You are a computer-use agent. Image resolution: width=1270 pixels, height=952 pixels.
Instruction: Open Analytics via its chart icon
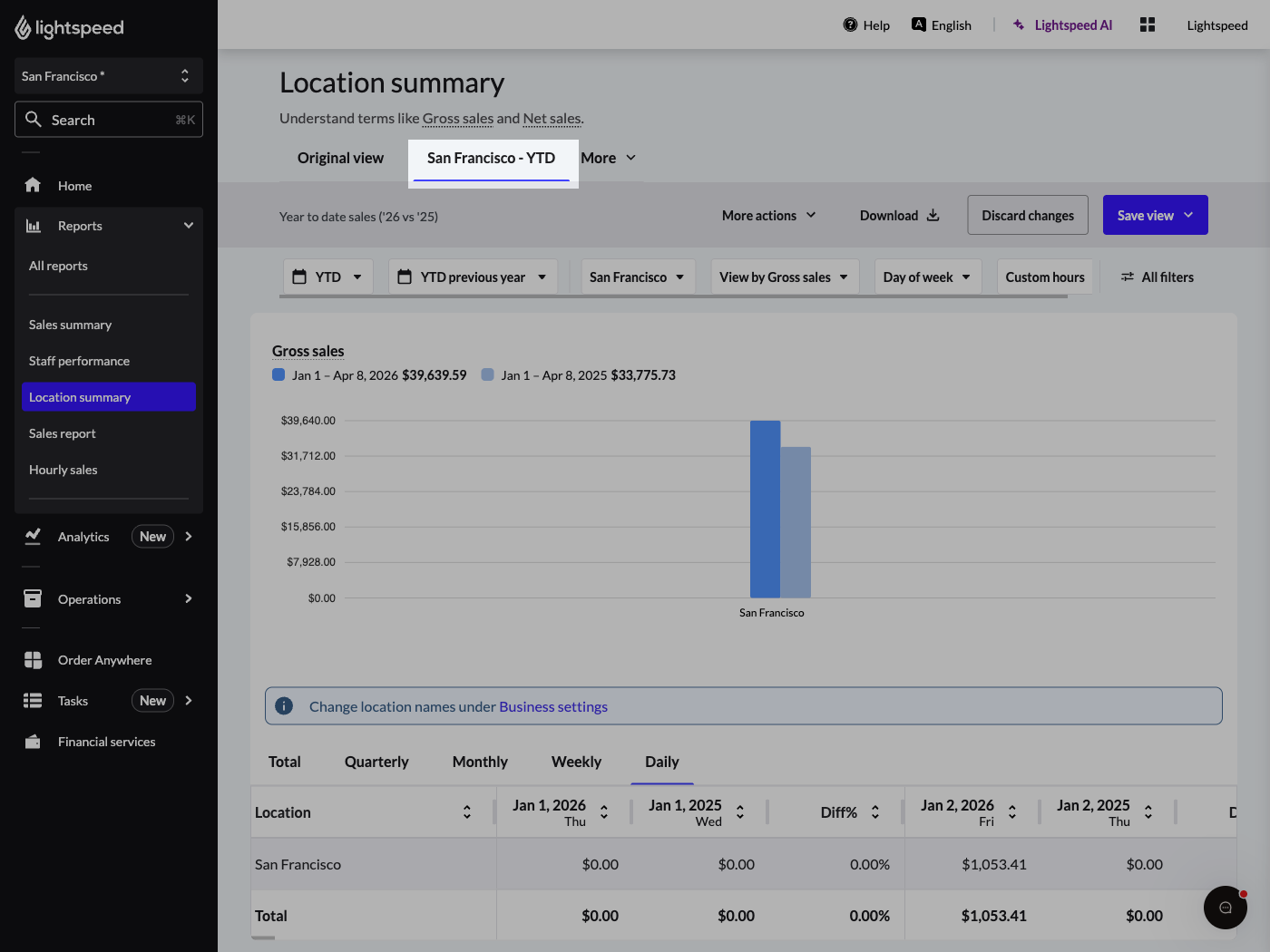click(33, 536)
